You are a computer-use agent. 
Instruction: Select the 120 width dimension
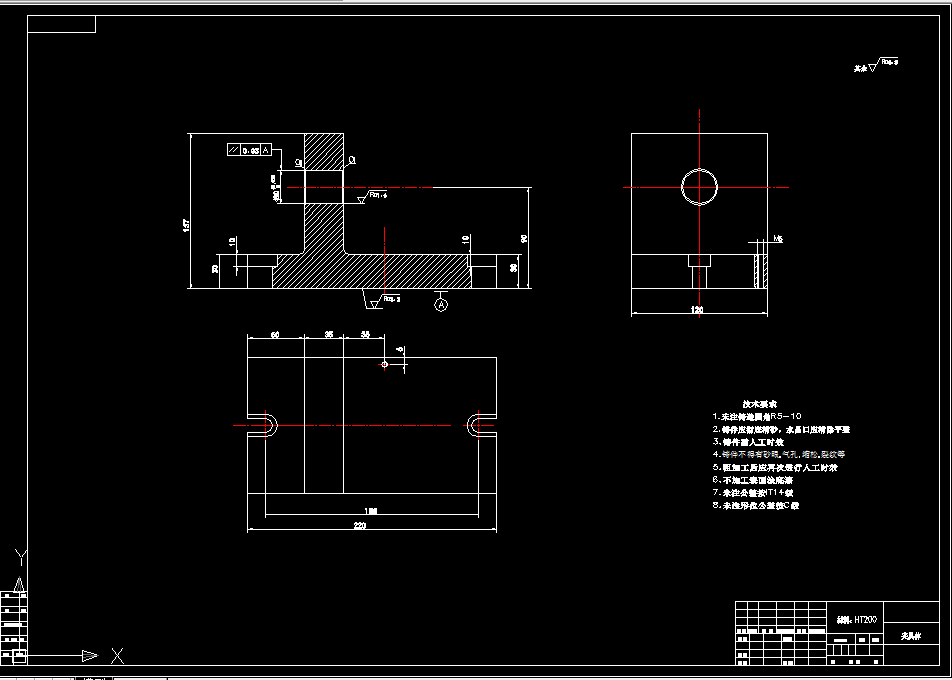[x=697, y=310]
